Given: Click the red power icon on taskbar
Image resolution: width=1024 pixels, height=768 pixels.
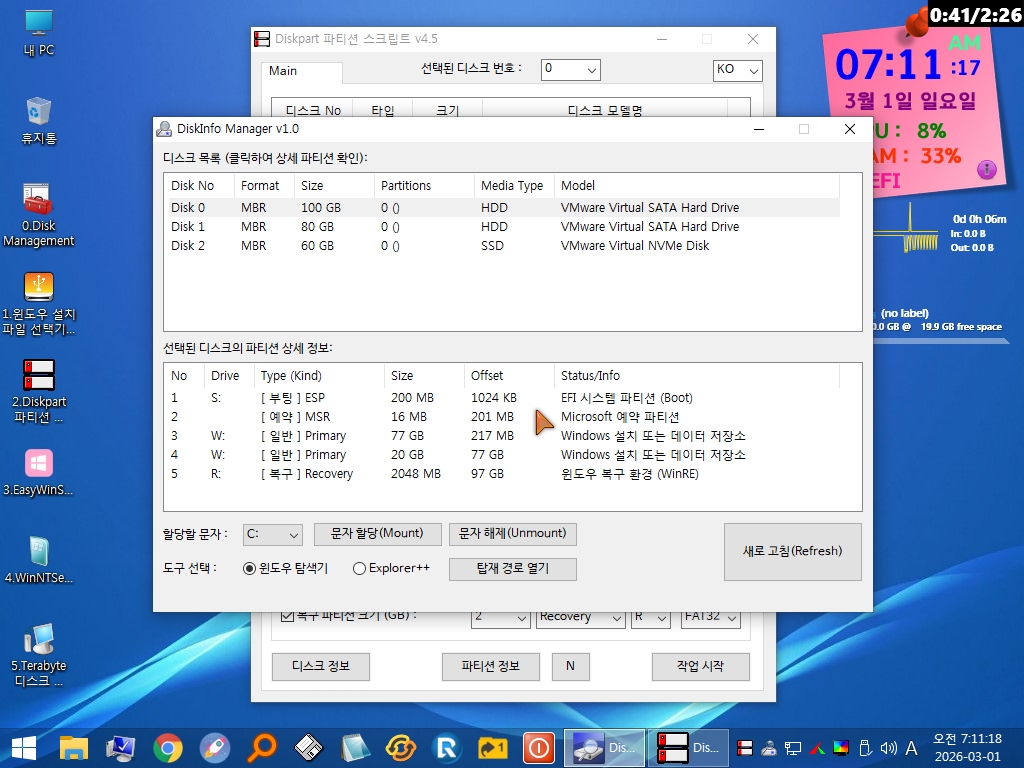Looking at the screenshot, I should point(539,748).
